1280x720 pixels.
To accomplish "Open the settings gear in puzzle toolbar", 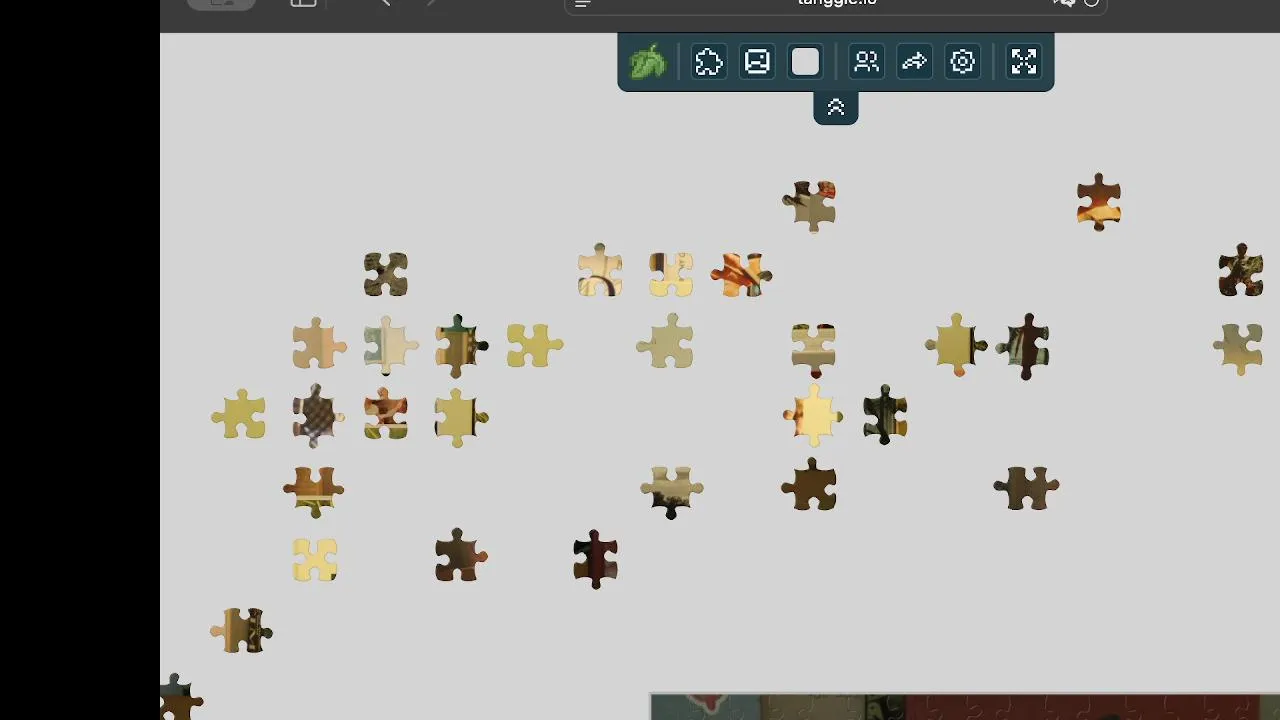I will point(963,62).
